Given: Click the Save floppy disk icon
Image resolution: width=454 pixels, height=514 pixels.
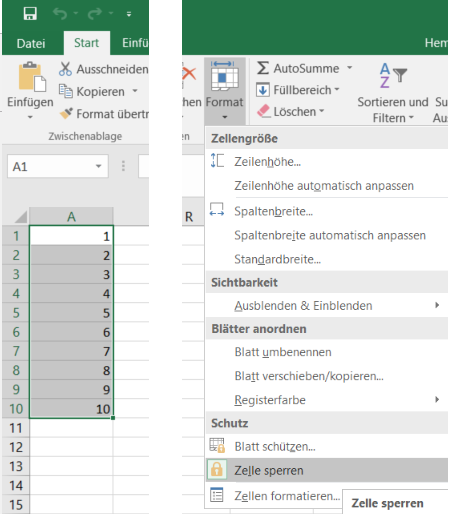Looking at the screenshot, I should click(x=30, y=14).
